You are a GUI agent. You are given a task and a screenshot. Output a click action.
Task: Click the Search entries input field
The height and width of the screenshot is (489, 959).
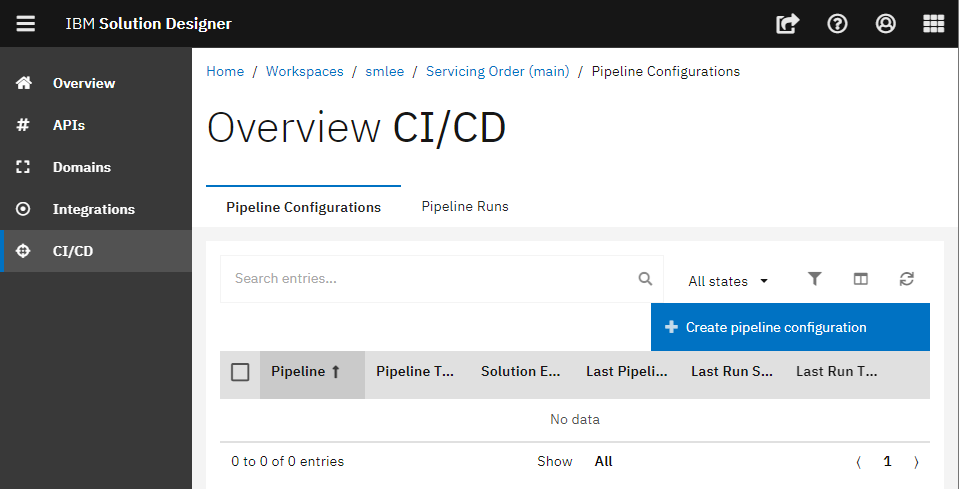tap(442, 279)
